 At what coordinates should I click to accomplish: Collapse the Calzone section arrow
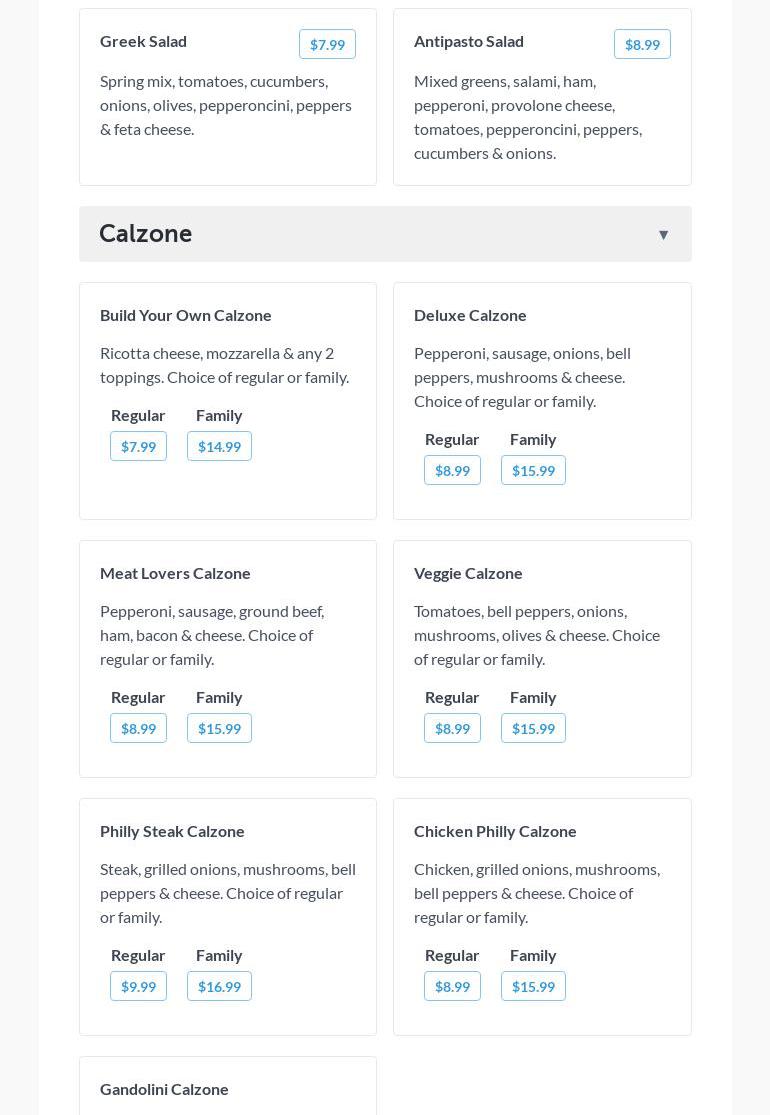[x=663, y=235]
